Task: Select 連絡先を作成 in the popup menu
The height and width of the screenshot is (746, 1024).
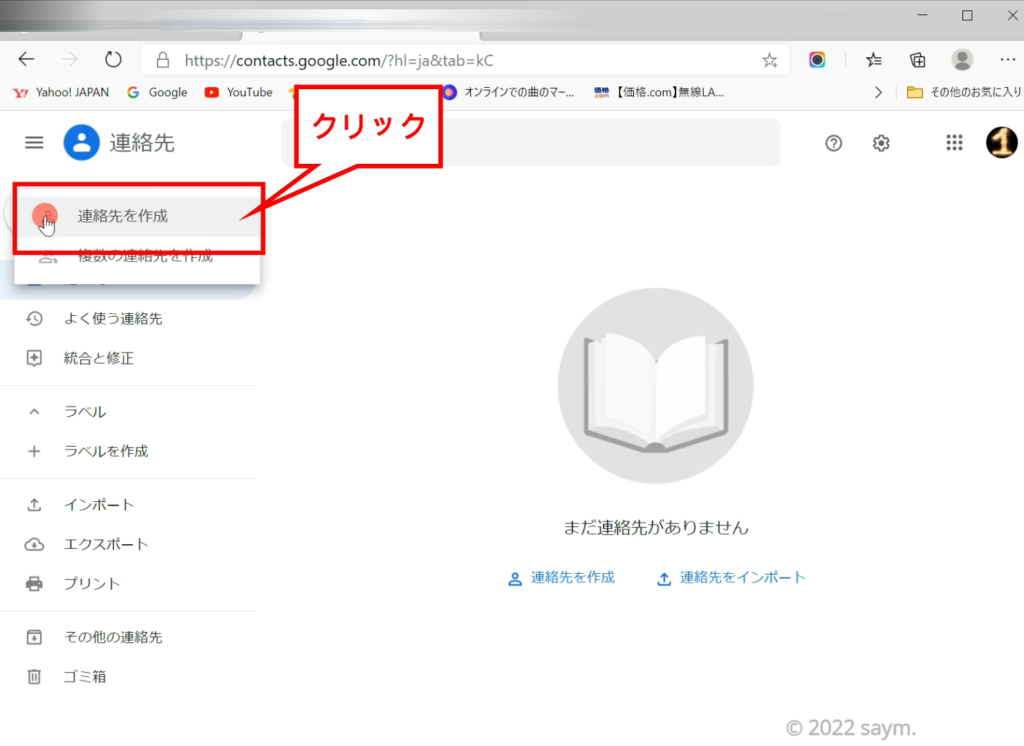Action: 123,216
